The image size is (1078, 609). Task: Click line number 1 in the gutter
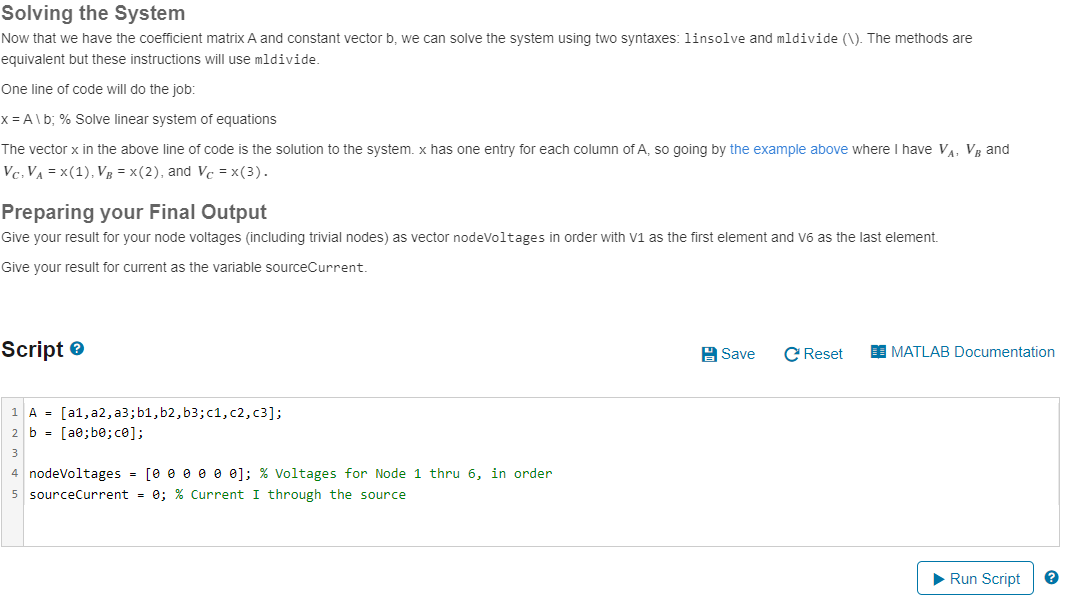13,411
